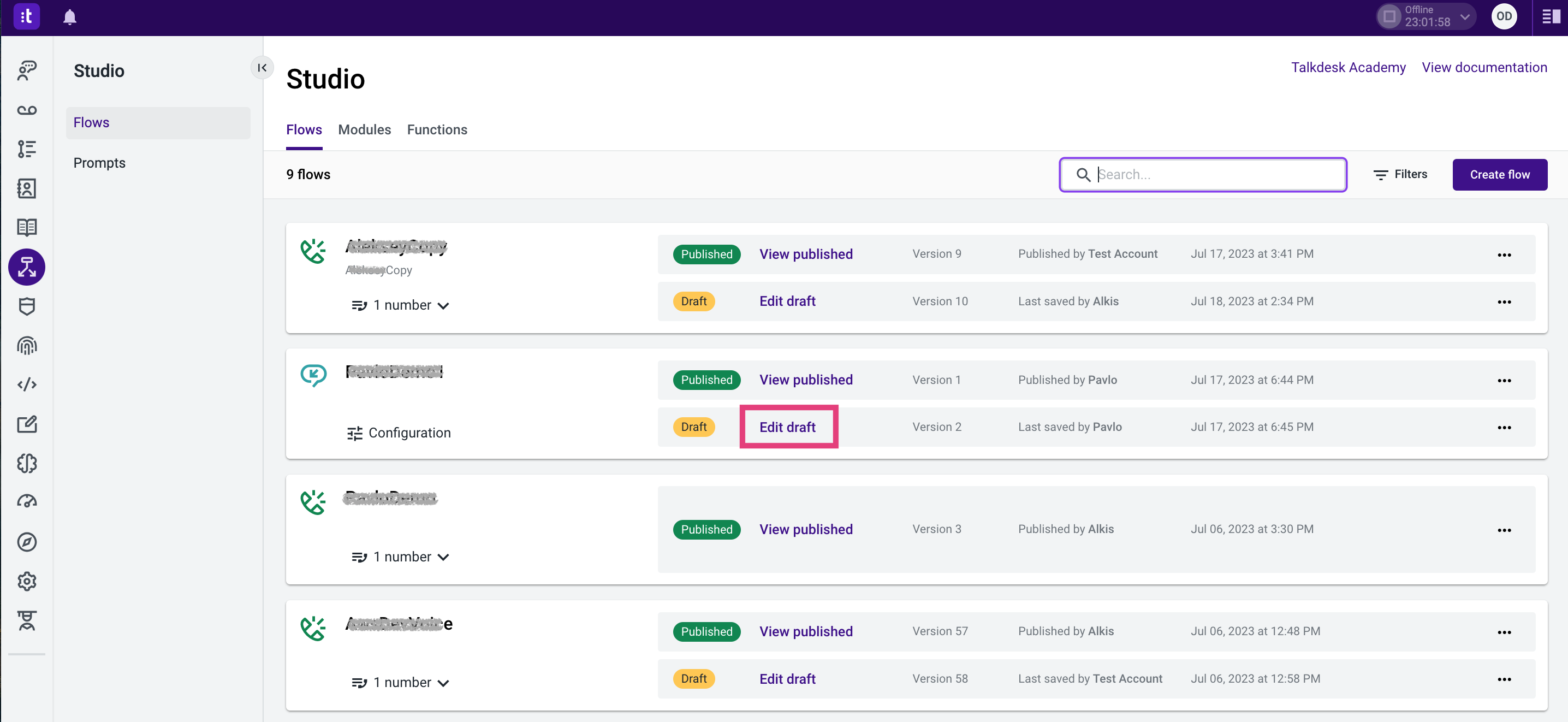Viewport: 1568px width, 722px height.
Task: Switch to the Modules tab
Action: coord(364,129)
